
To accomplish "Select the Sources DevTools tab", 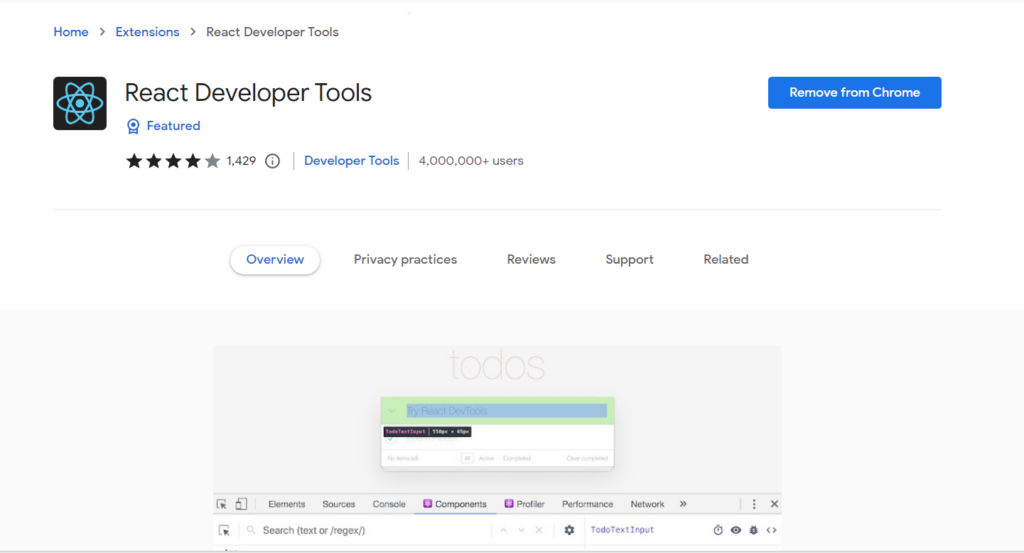I will pos(339,504).
